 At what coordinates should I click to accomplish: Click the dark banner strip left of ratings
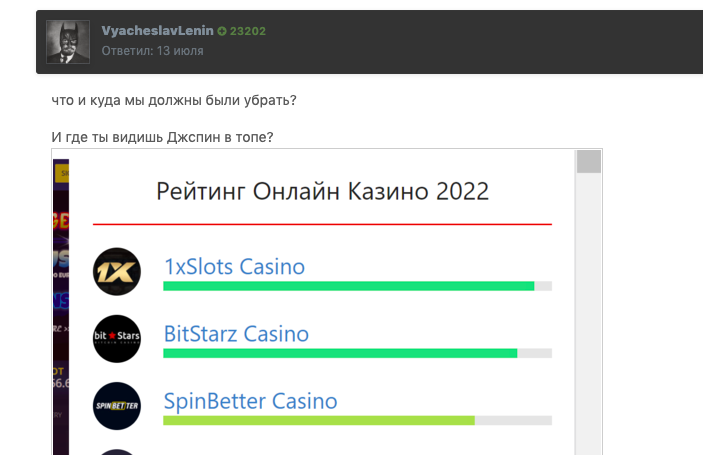[x=62, y=300]
